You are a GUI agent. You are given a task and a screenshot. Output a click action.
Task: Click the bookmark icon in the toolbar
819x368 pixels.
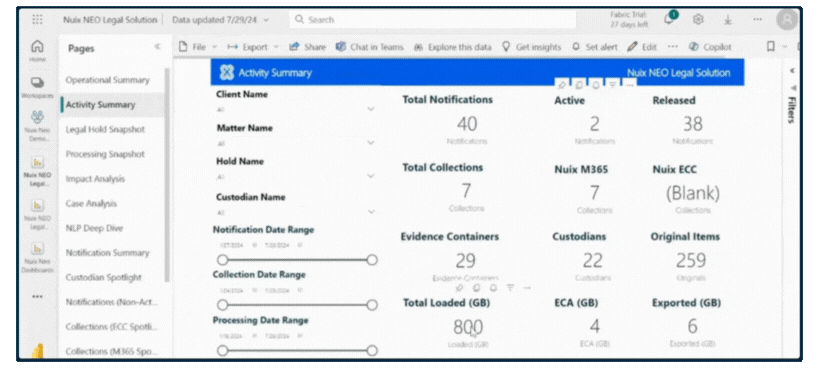pyautogui.click(x=770, y=47)
